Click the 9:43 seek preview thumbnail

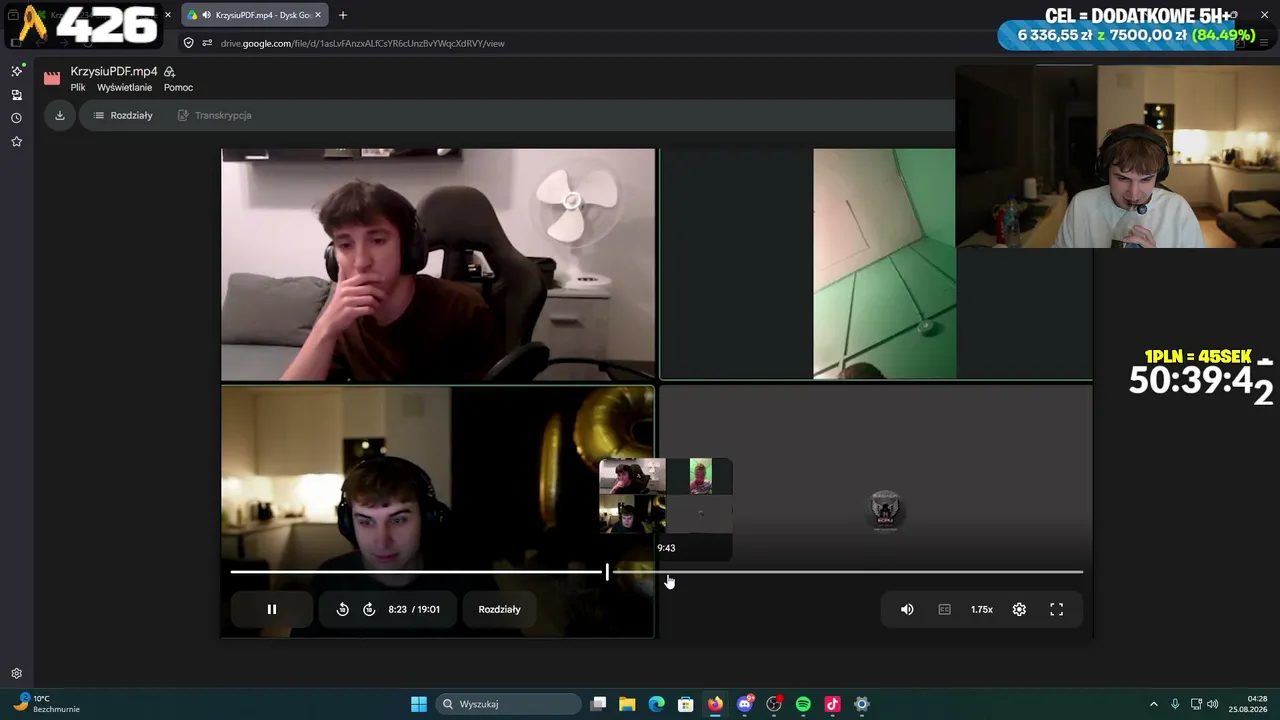pos(666,508)
